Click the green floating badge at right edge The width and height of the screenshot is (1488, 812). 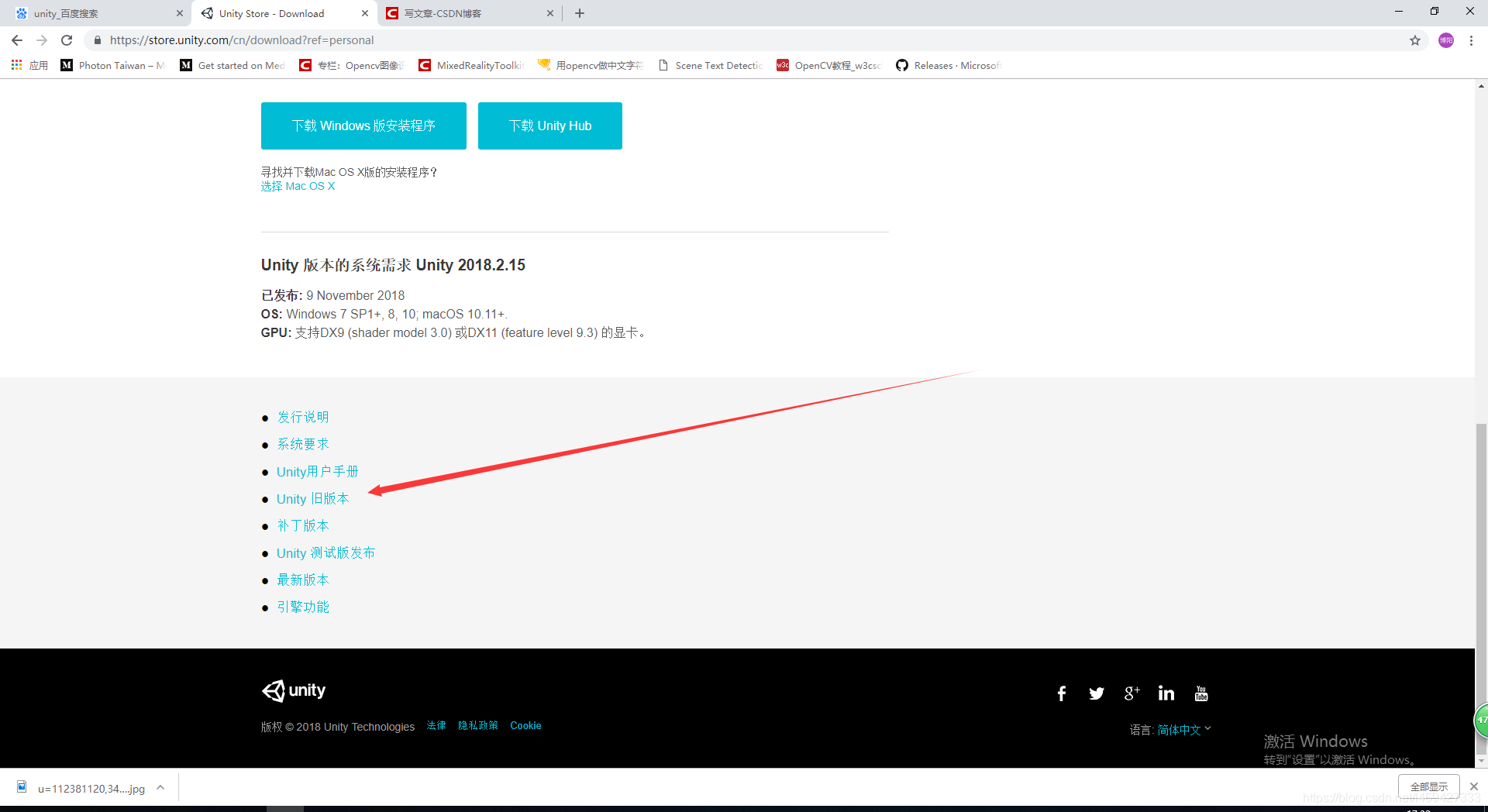[x=1481, y=720]
